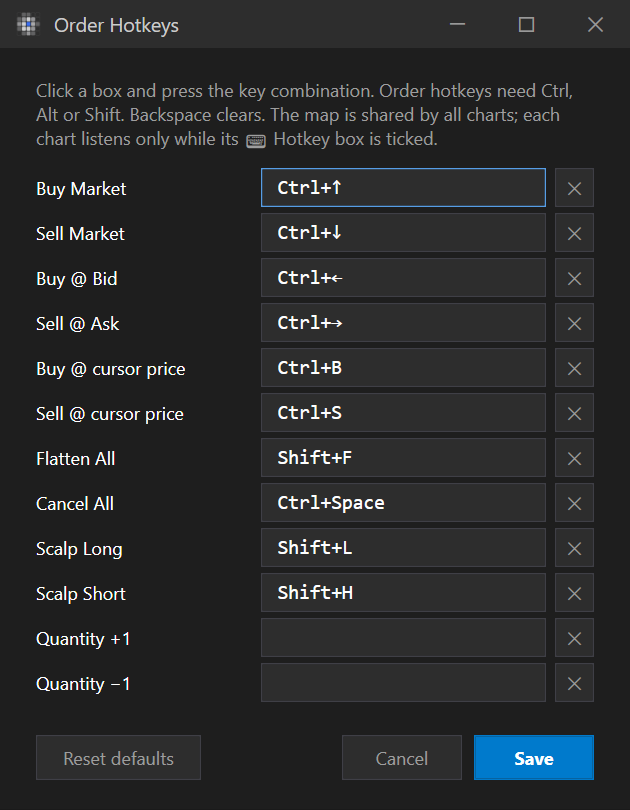Click the "Flatten All" label
The image size is (630, 810).
(75, 458)
